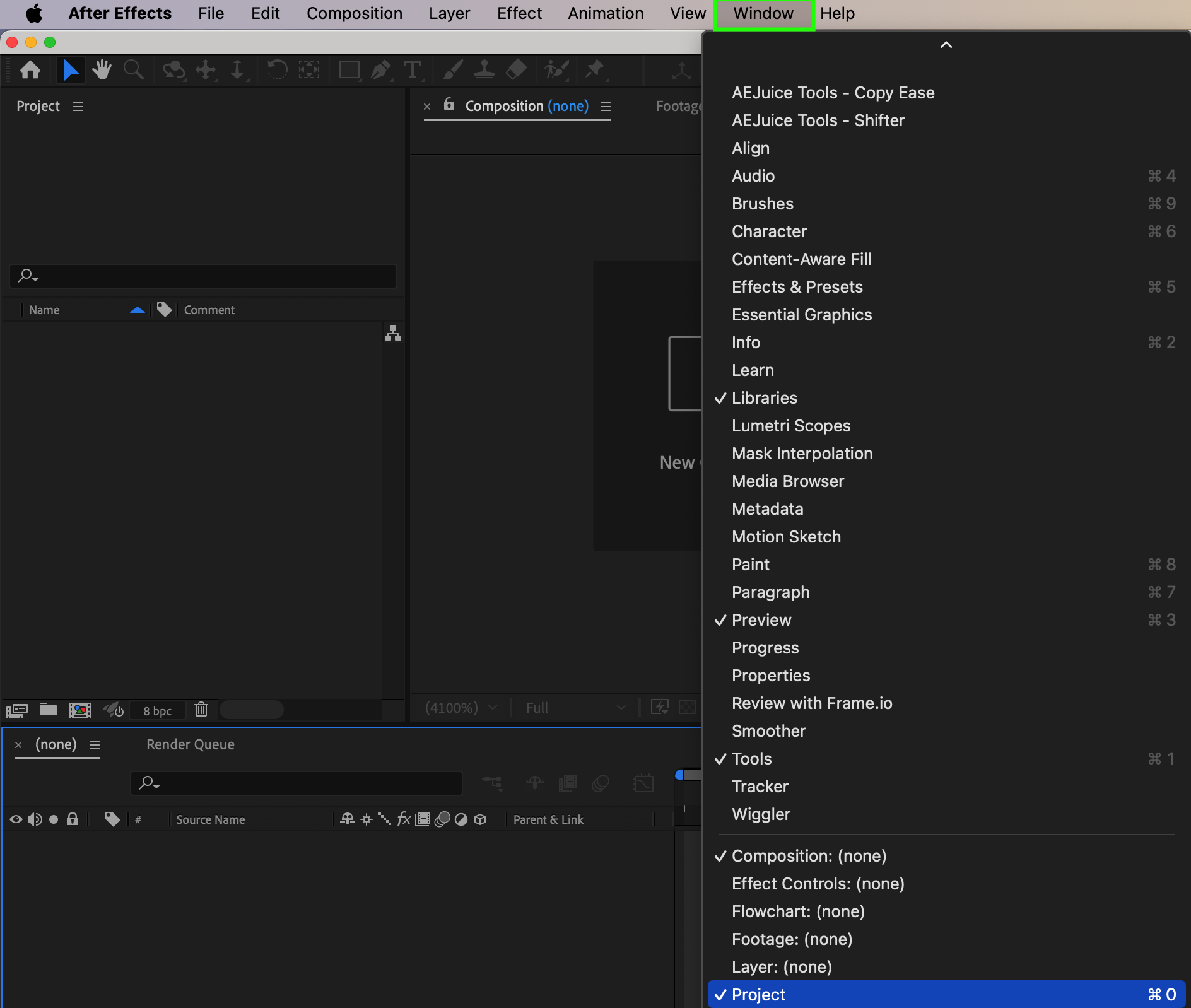This screenshot has height=1008, width=1191.
Task: Click the Home icon in toolbar
Action: click(x=30, y=69)
